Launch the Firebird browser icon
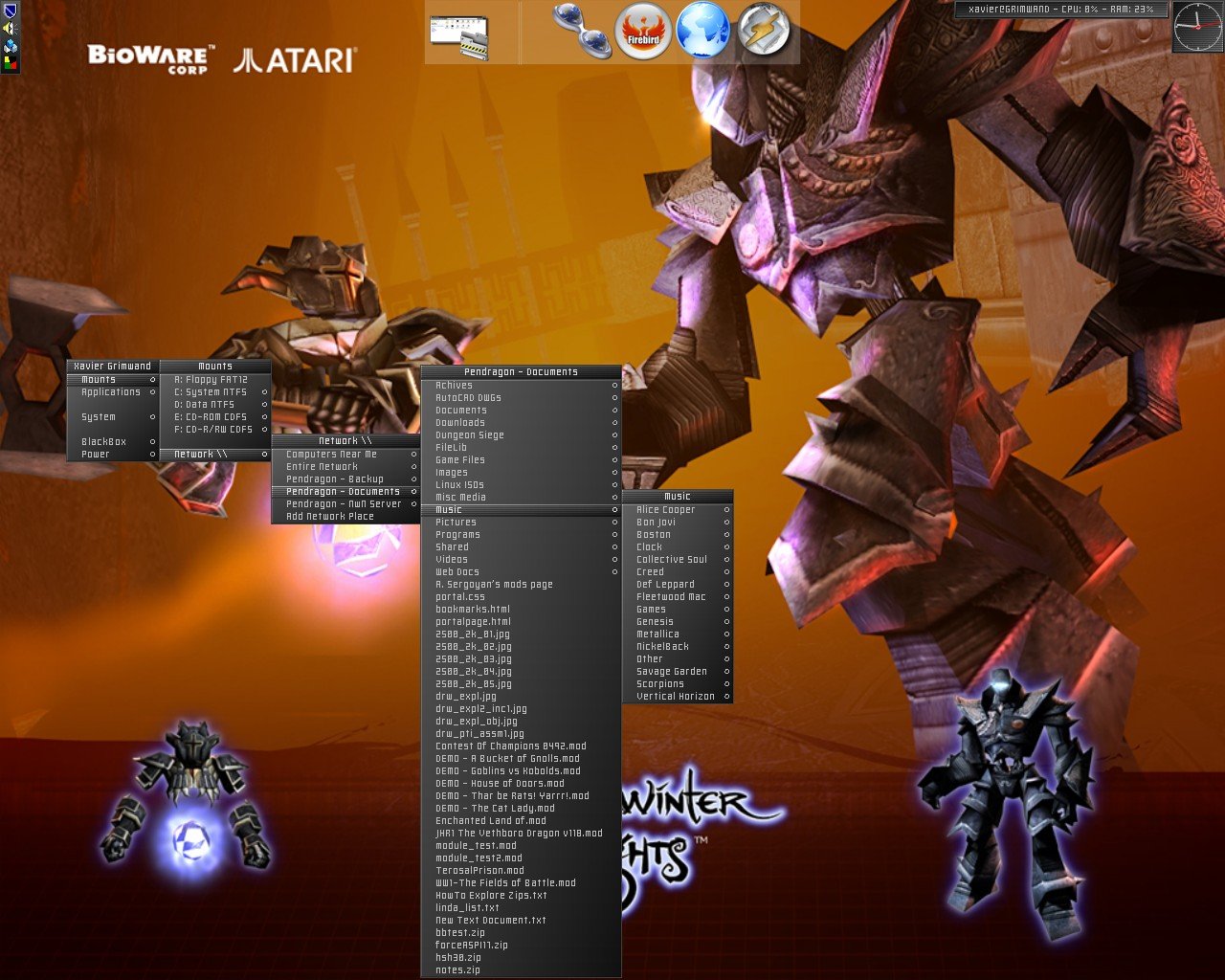 (642, 31)
